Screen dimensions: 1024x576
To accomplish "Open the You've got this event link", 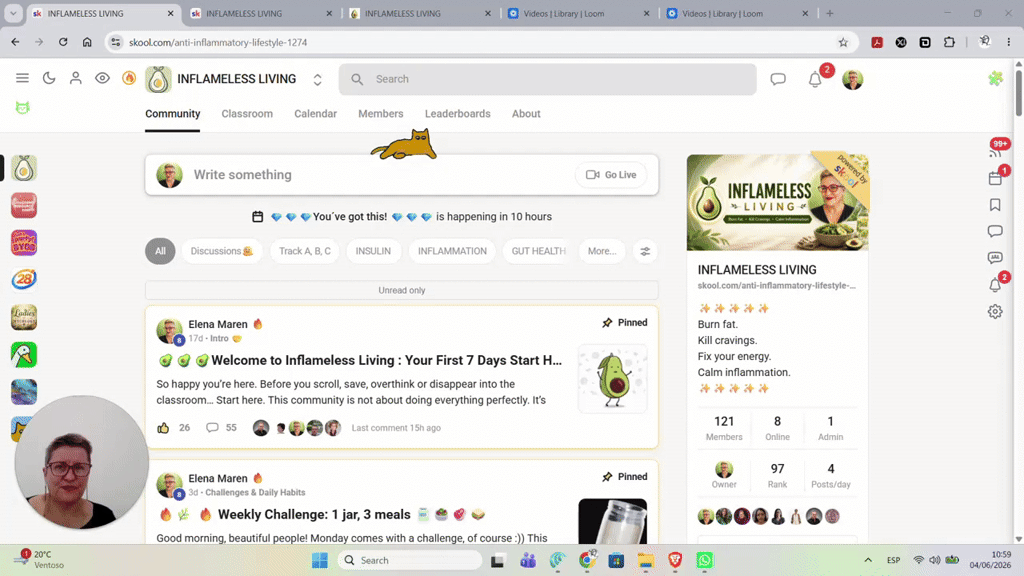I will (x=402, y=217).
